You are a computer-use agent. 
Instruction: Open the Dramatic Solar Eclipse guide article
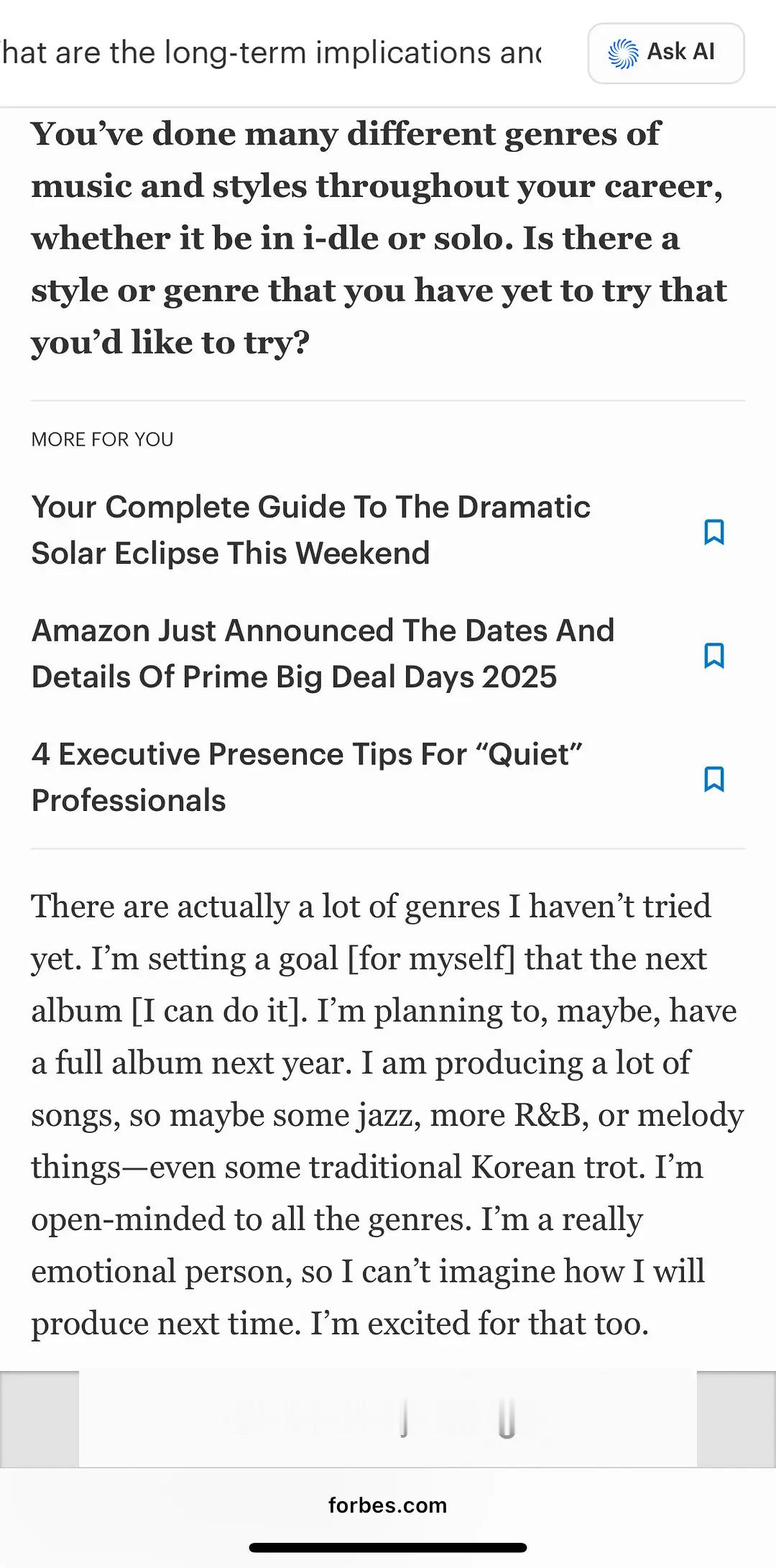pos(311,530)
